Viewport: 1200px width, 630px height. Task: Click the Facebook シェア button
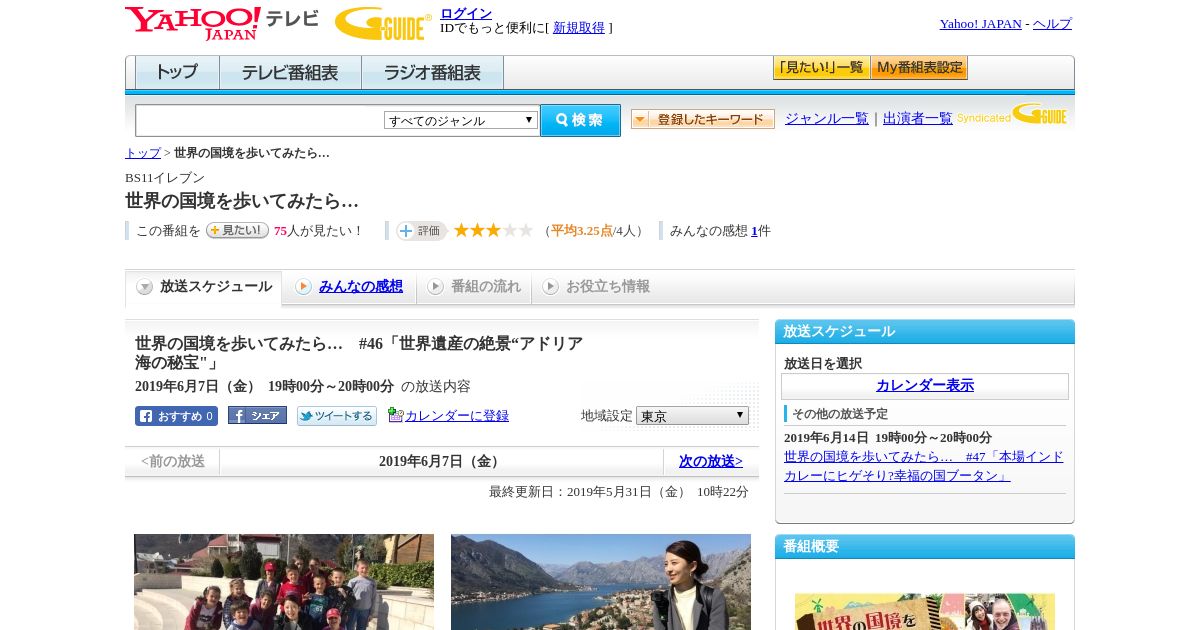click(257, 415)
